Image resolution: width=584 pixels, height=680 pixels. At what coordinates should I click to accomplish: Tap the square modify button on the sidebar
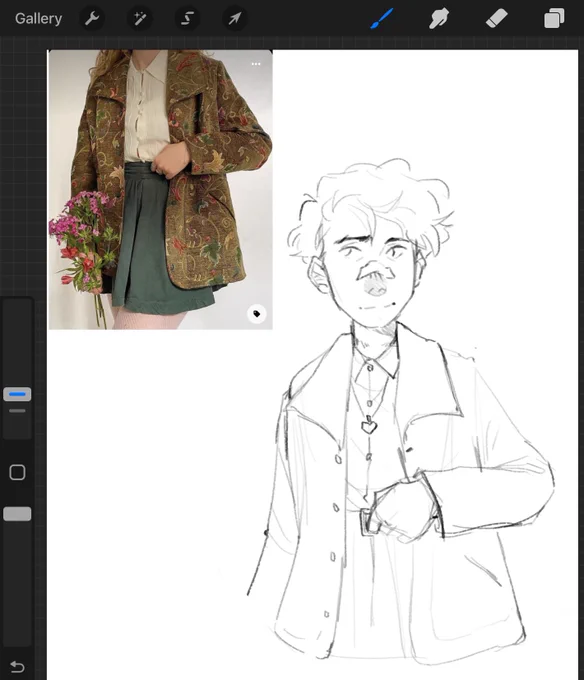click(x=17, y=472)
